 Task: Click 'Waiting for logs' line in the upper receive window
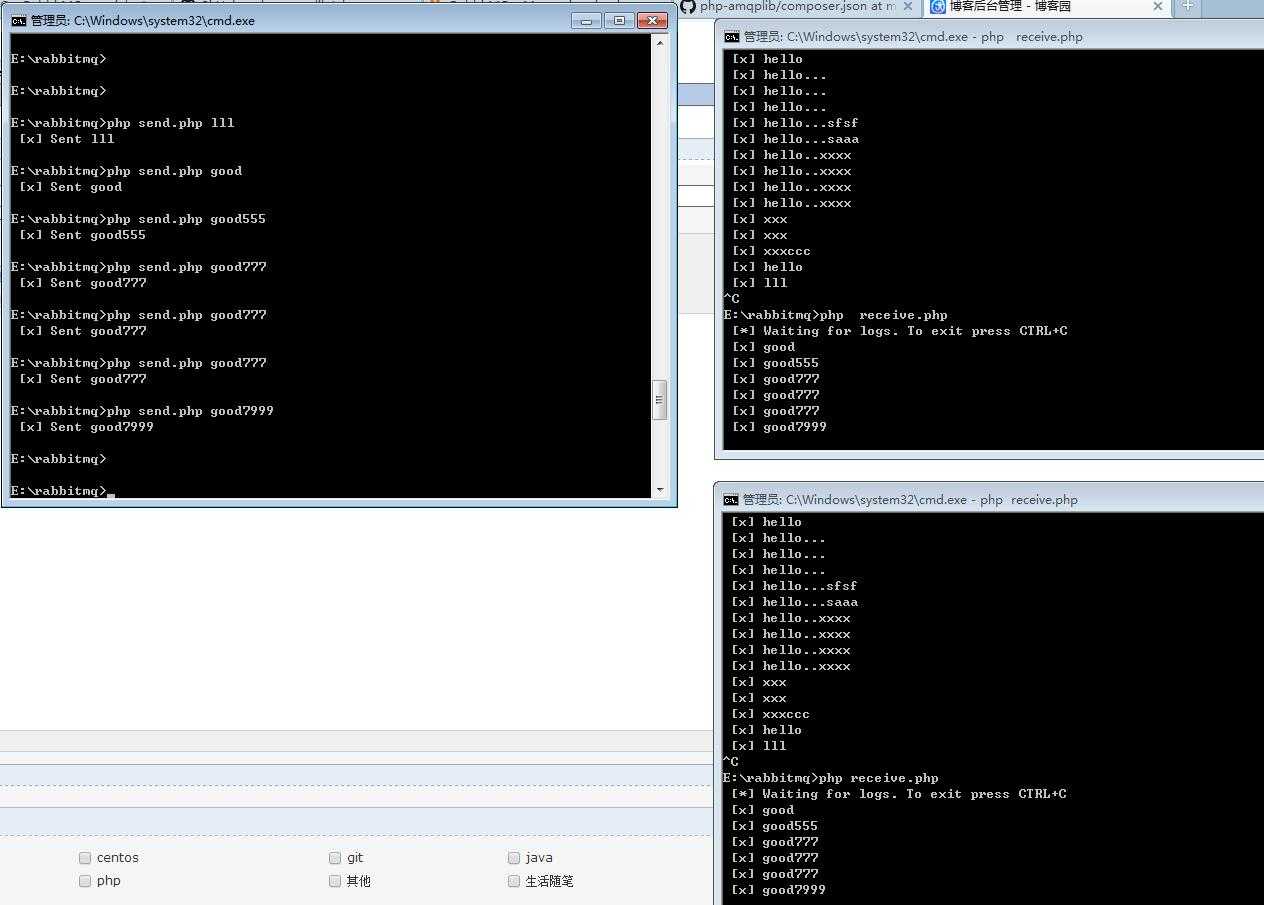tap(900, 331)
